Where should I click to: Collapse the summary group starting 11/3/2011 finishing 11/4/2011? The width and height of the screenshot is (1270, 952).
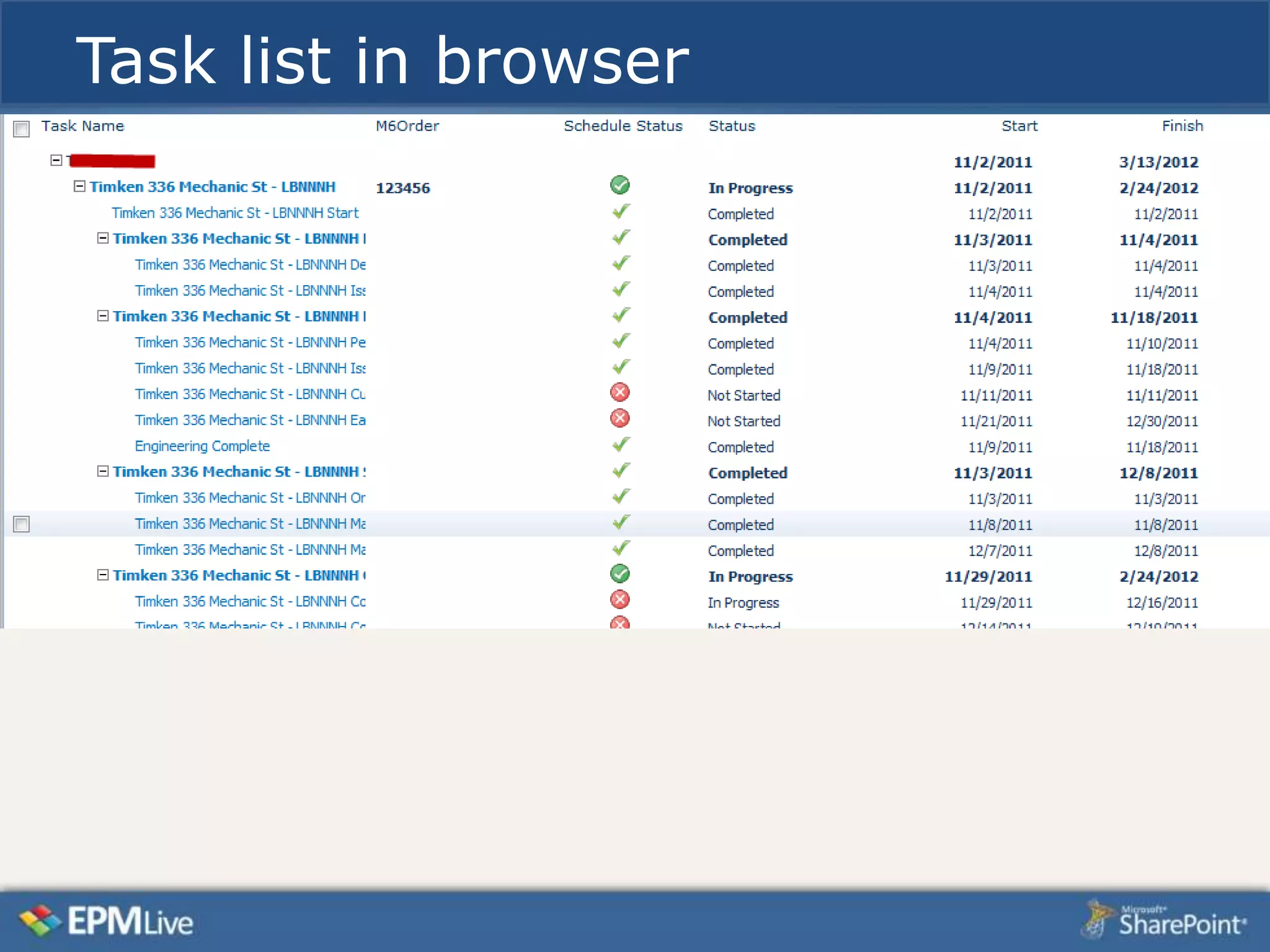point(103,238)
